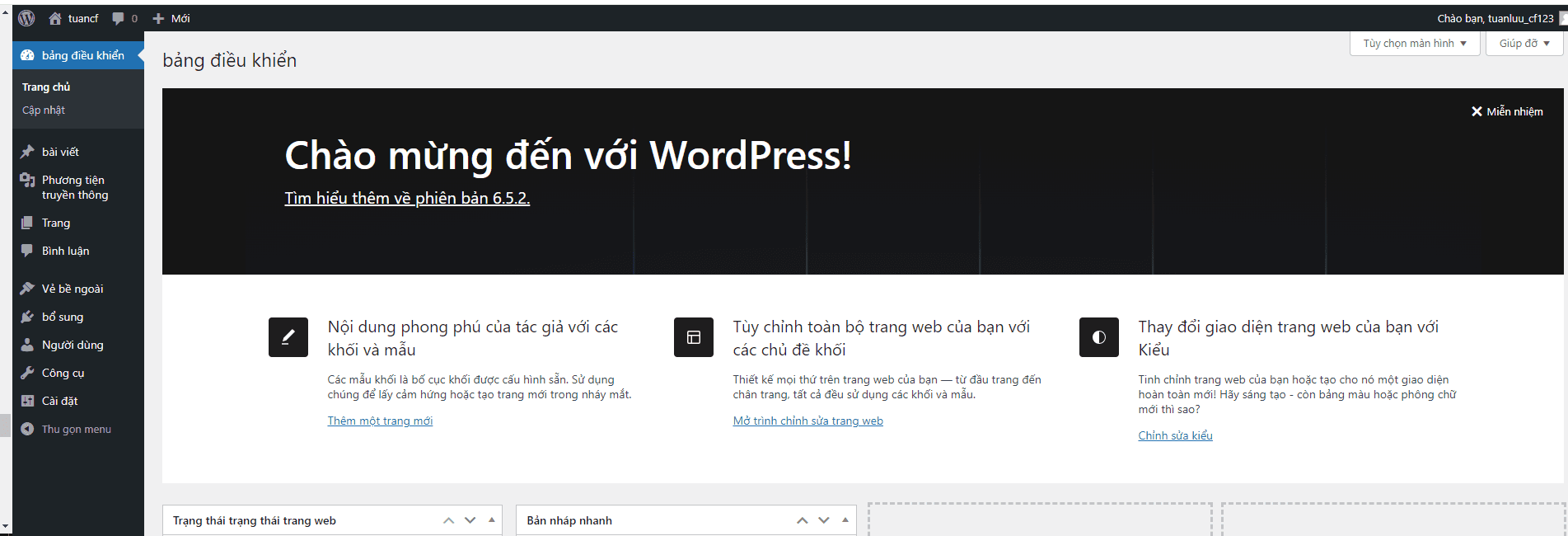This screenshot has height=536, width=1568.
Task: Open Phương tiện truyền thông media icon
Action: [x=27, y=180]
